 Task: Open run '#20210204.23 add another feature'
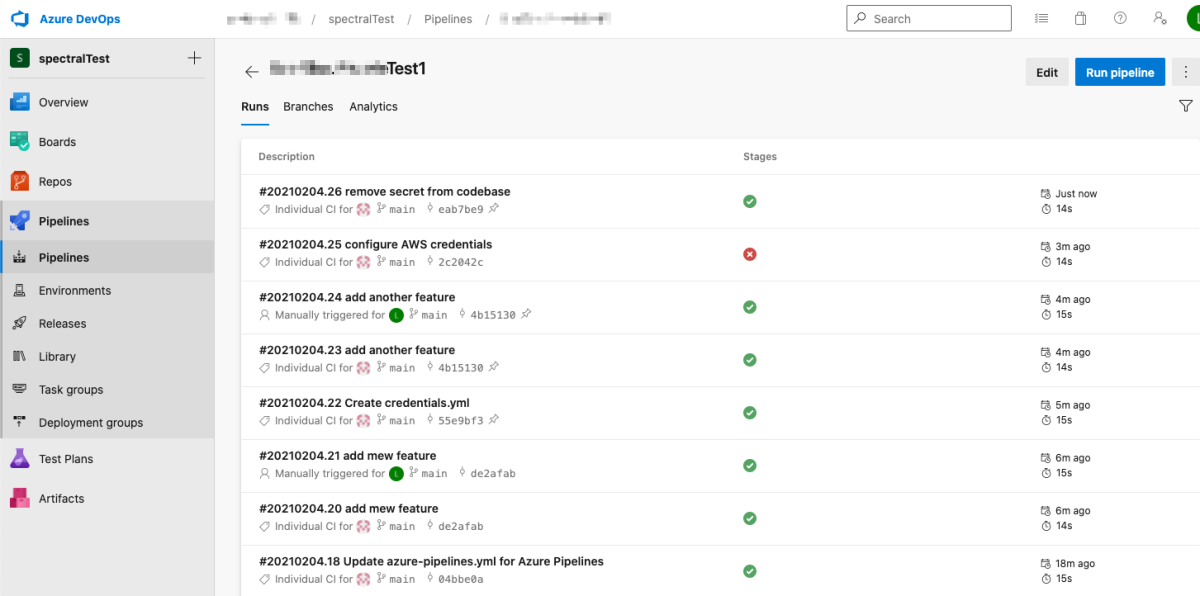(x=357, y=350)
